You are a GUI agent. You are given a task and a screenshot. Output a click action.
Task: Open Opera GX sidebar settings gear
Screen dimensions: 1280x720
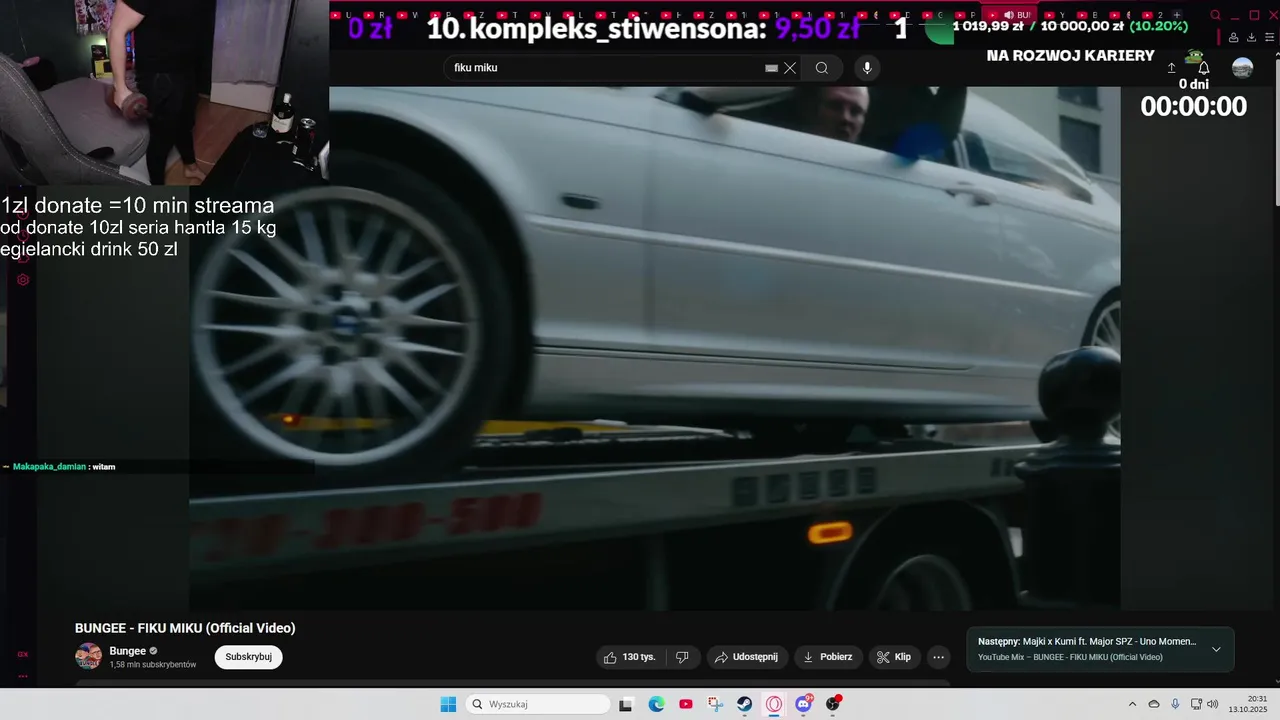23,280
